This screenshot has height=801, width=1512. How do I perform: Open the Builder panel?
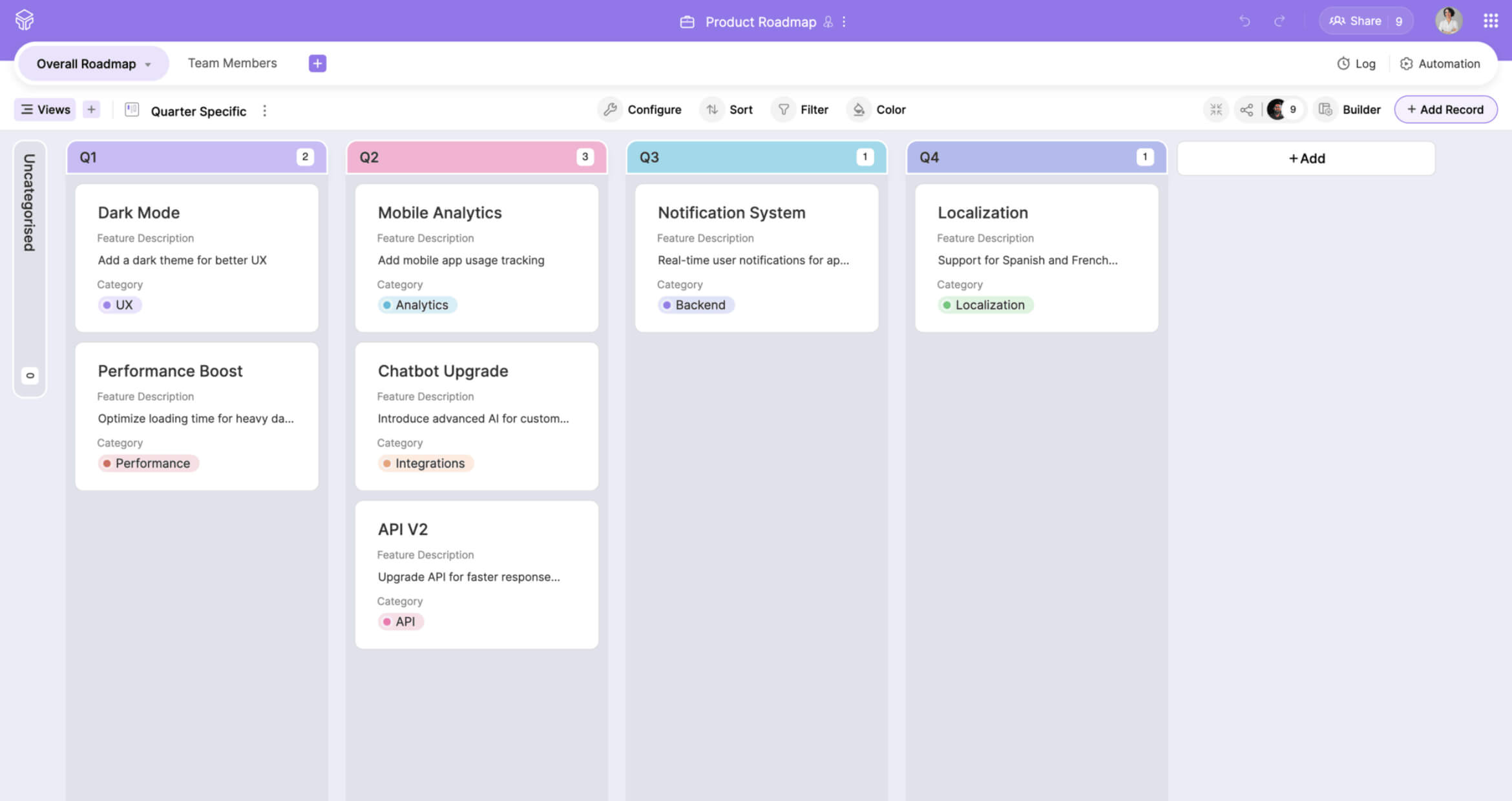click(x=1361, y=110)
